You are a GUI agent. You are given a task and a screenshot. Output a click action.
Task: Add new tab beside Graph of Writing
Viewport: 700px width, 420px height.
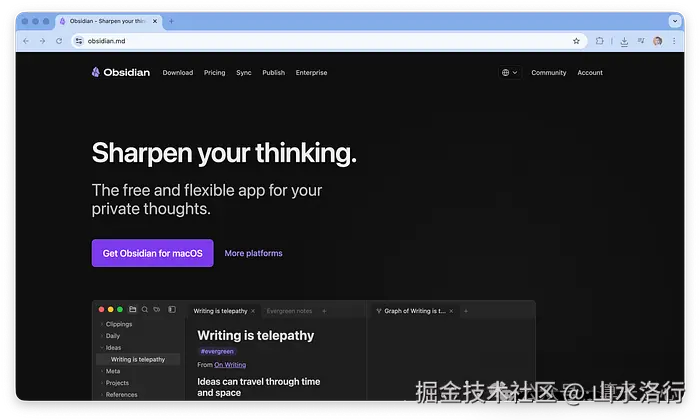point(466,311)
